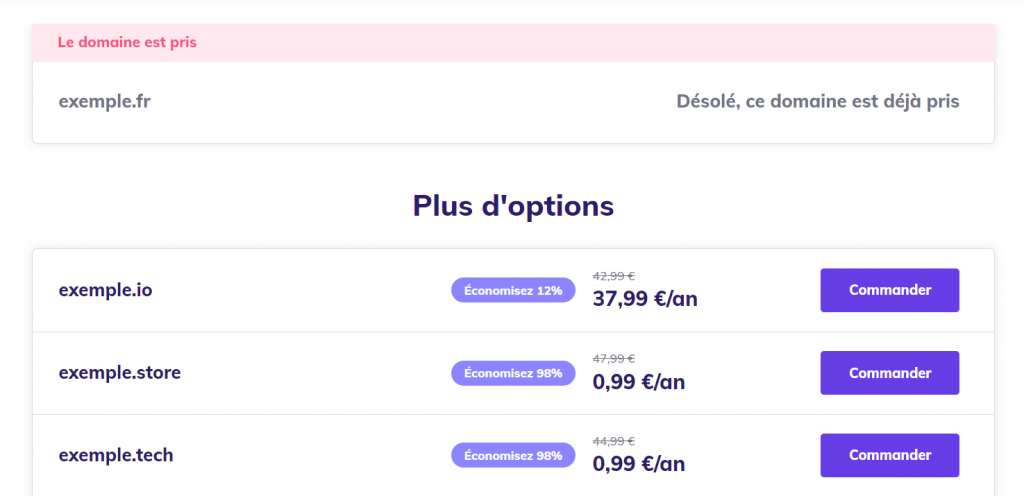This screenshot has height=496, width=1024.
Task: Click the Commander button for exemple.io
Action: (889, 290)
